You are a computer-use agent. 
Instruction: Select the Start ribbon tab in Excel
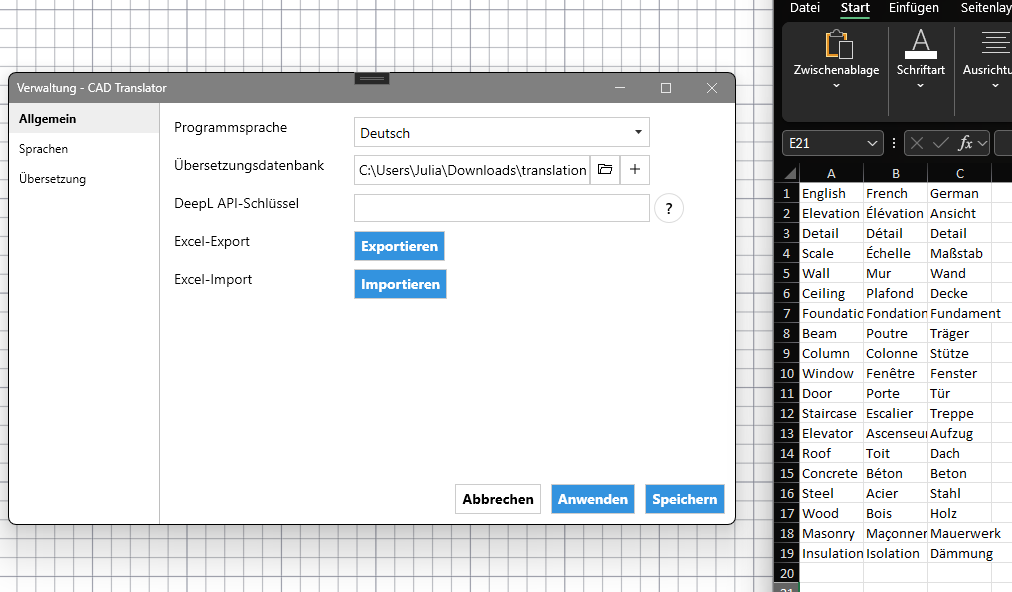tap(855, 8)
